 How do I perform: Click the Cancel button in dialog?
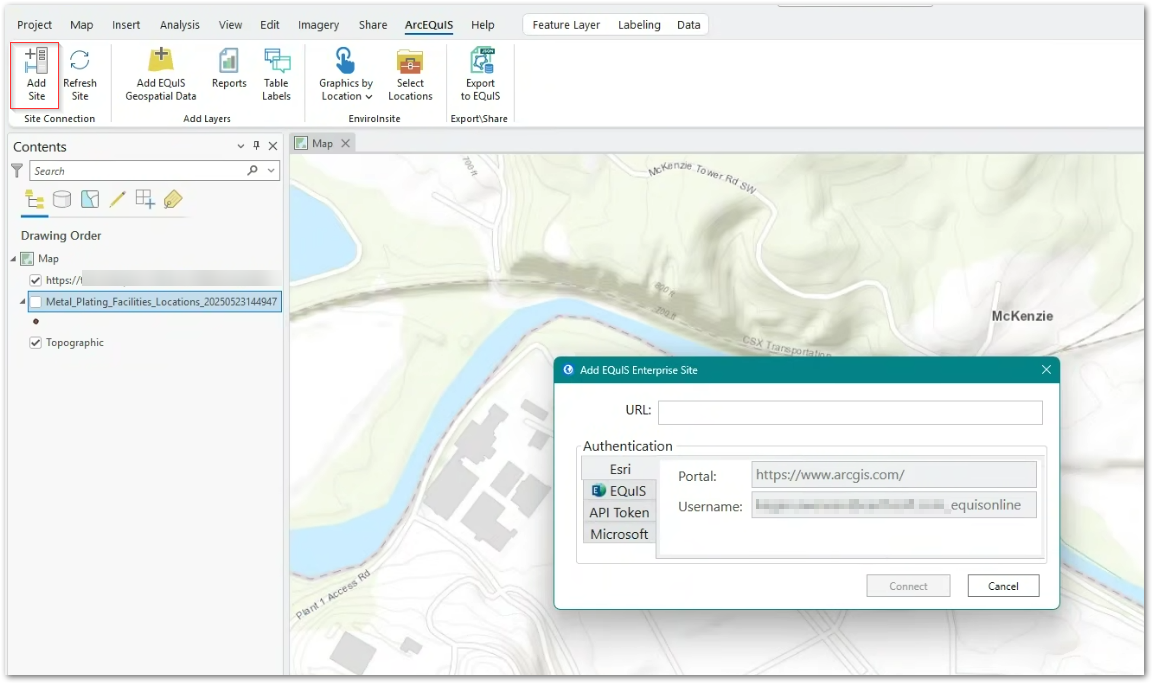(x=1003, y=586)
